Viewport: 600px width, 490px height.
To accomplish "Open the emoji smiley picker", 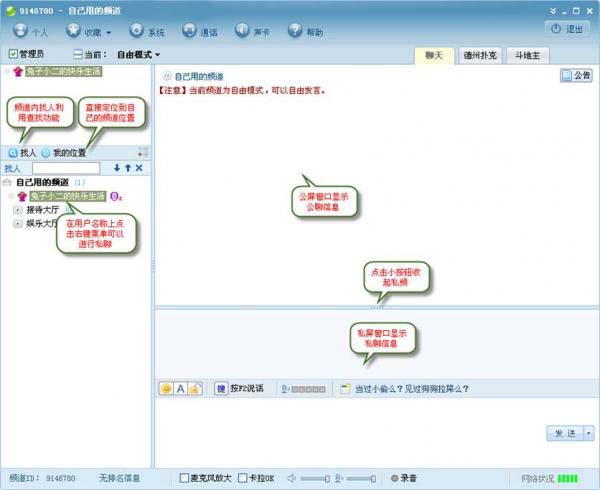I will pos(166,389).
